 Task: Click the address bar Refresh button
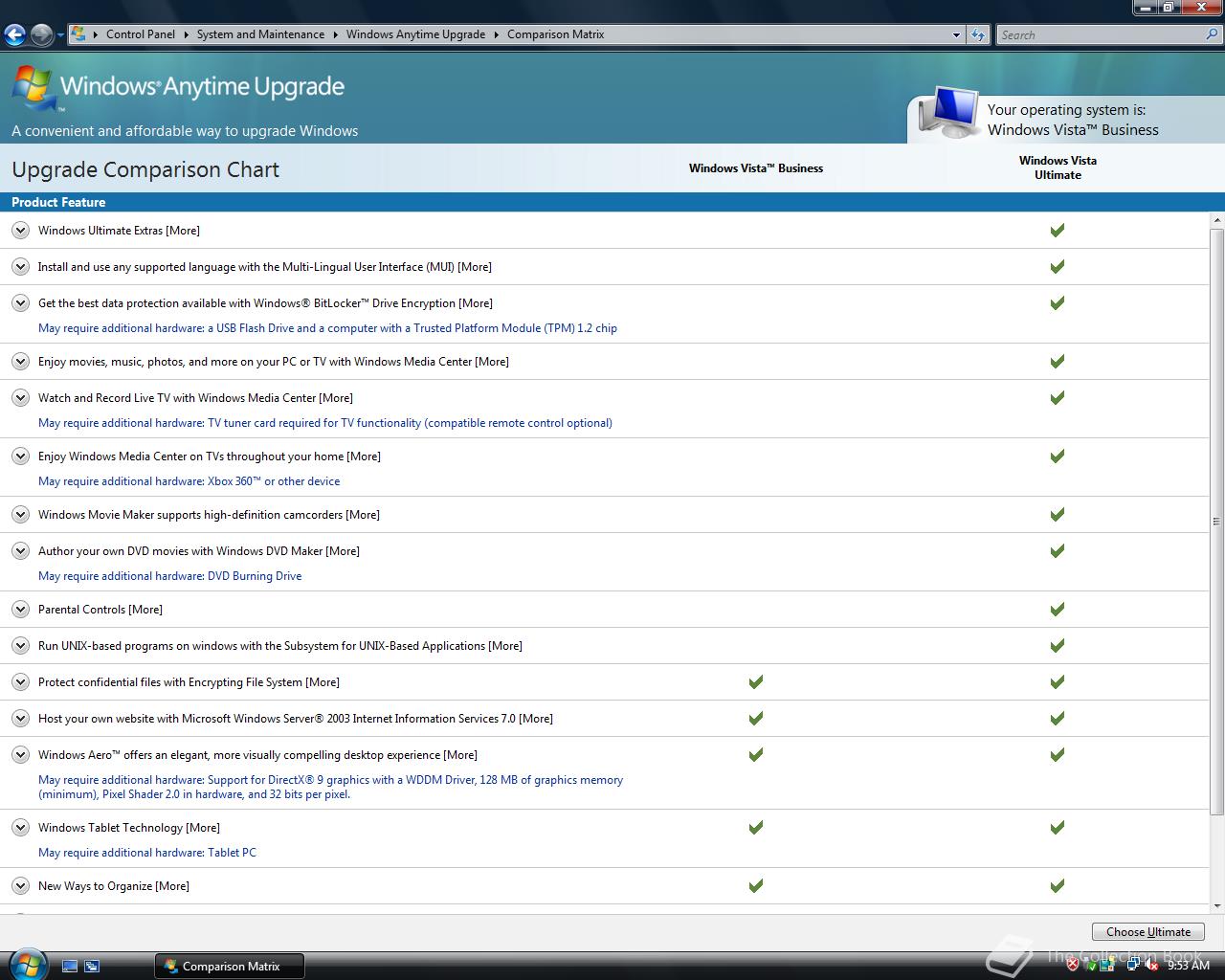(x=977, y=34)
